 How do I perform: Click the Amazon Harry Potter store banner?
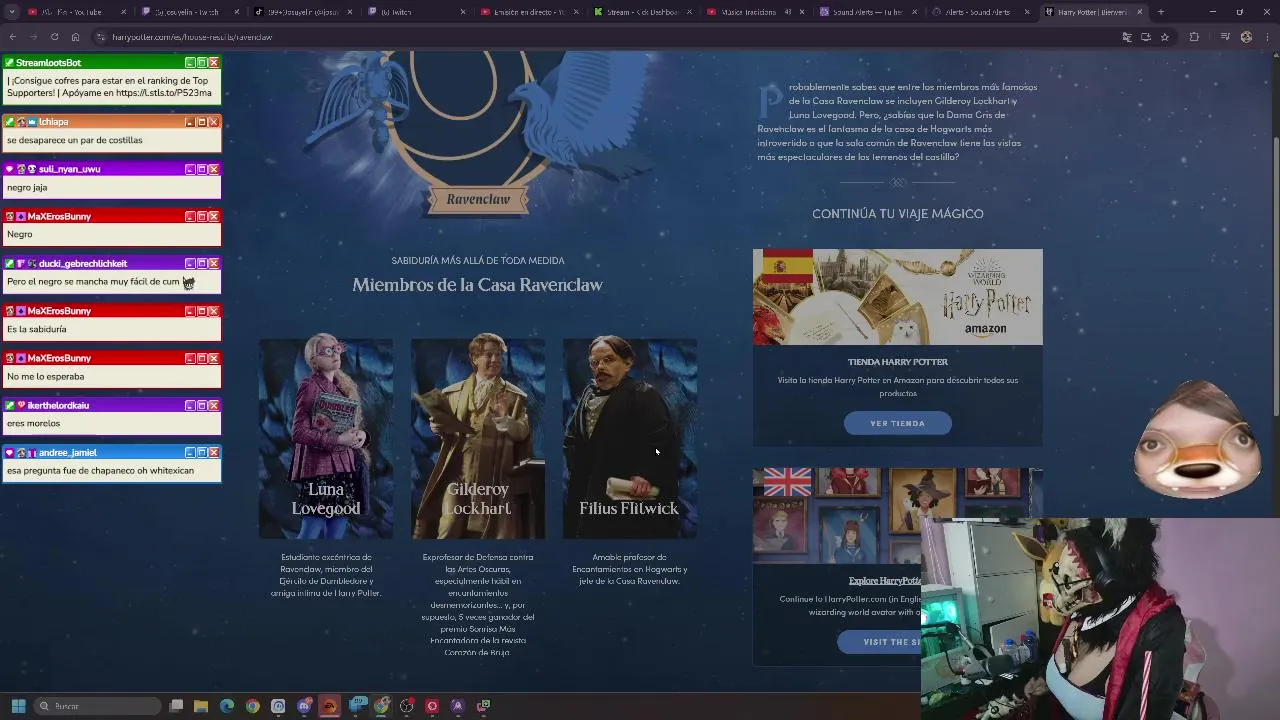(x=897, y=297)
